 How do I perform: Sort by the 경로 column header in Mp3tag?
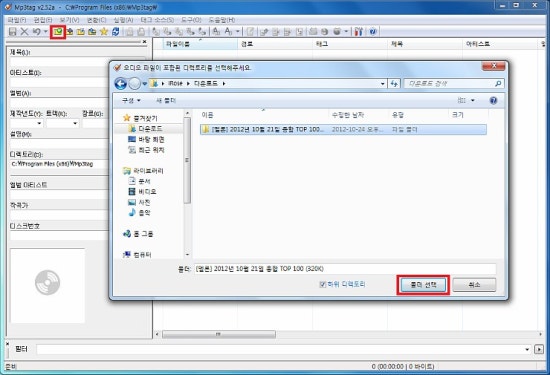(x=275, y=44)
